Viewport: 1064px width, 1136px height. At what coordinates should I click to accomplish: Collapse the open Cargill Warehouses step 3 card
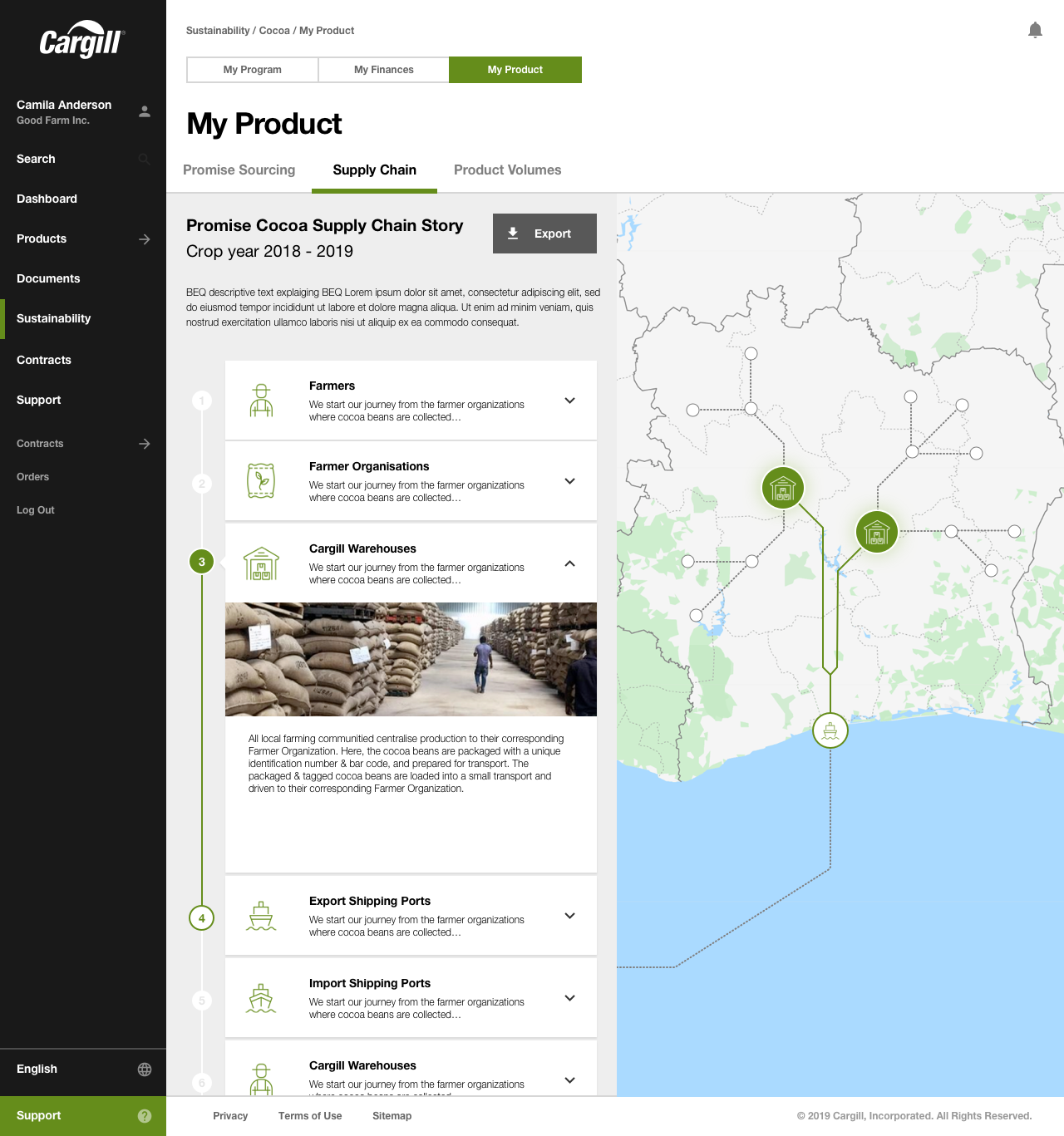pyautogui.click(x=570, y=563)
